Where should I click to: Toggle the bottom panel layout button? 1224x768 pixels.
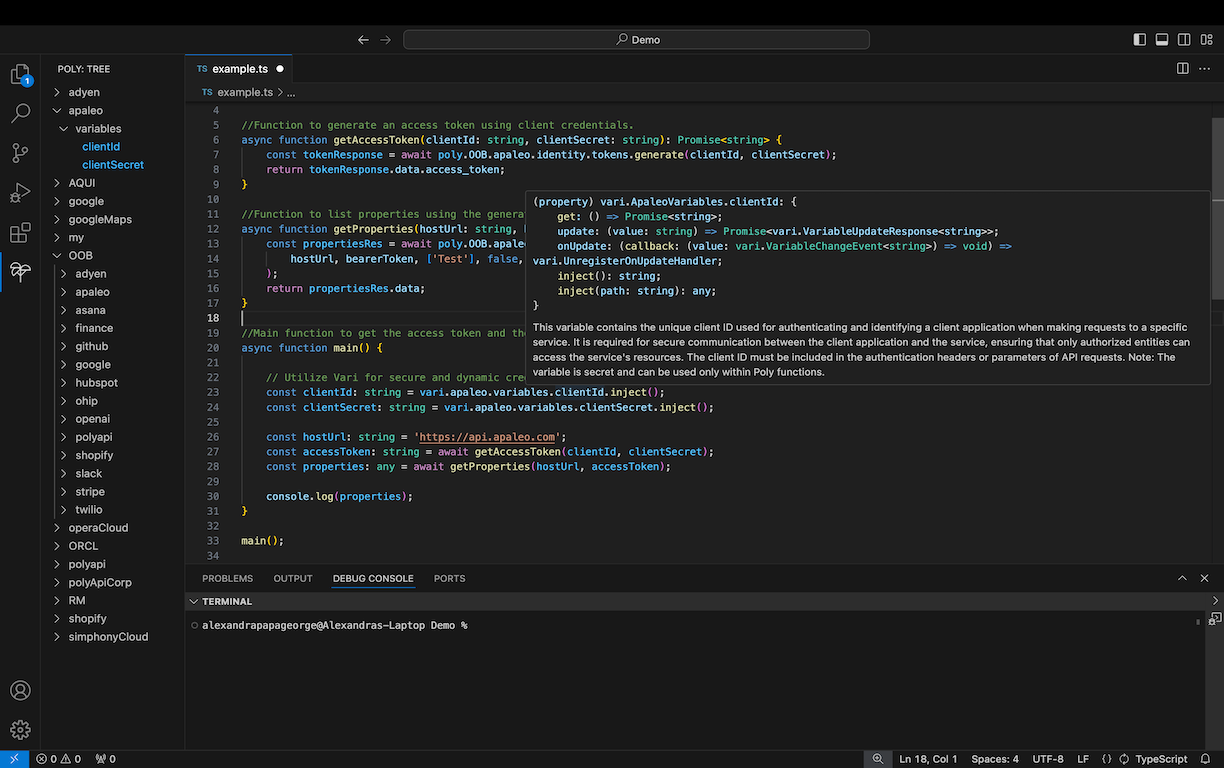click(1162, 40)
